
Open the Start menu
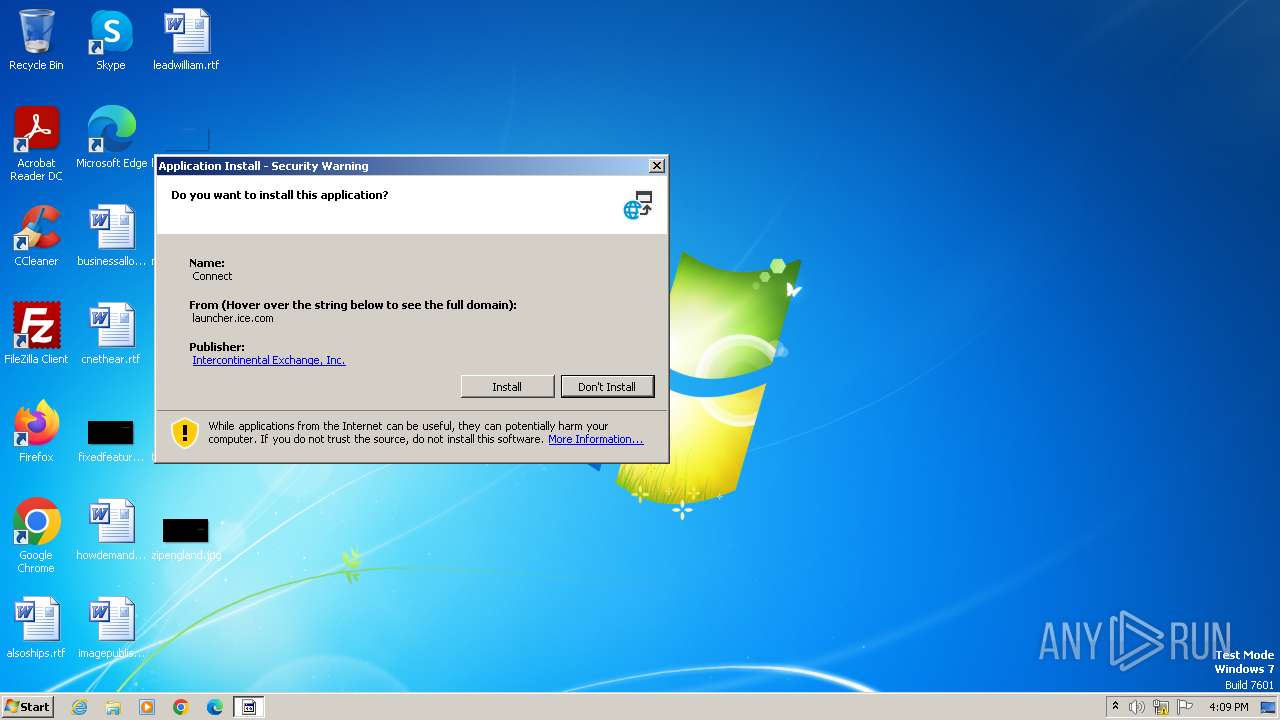(x=28, y=707)
